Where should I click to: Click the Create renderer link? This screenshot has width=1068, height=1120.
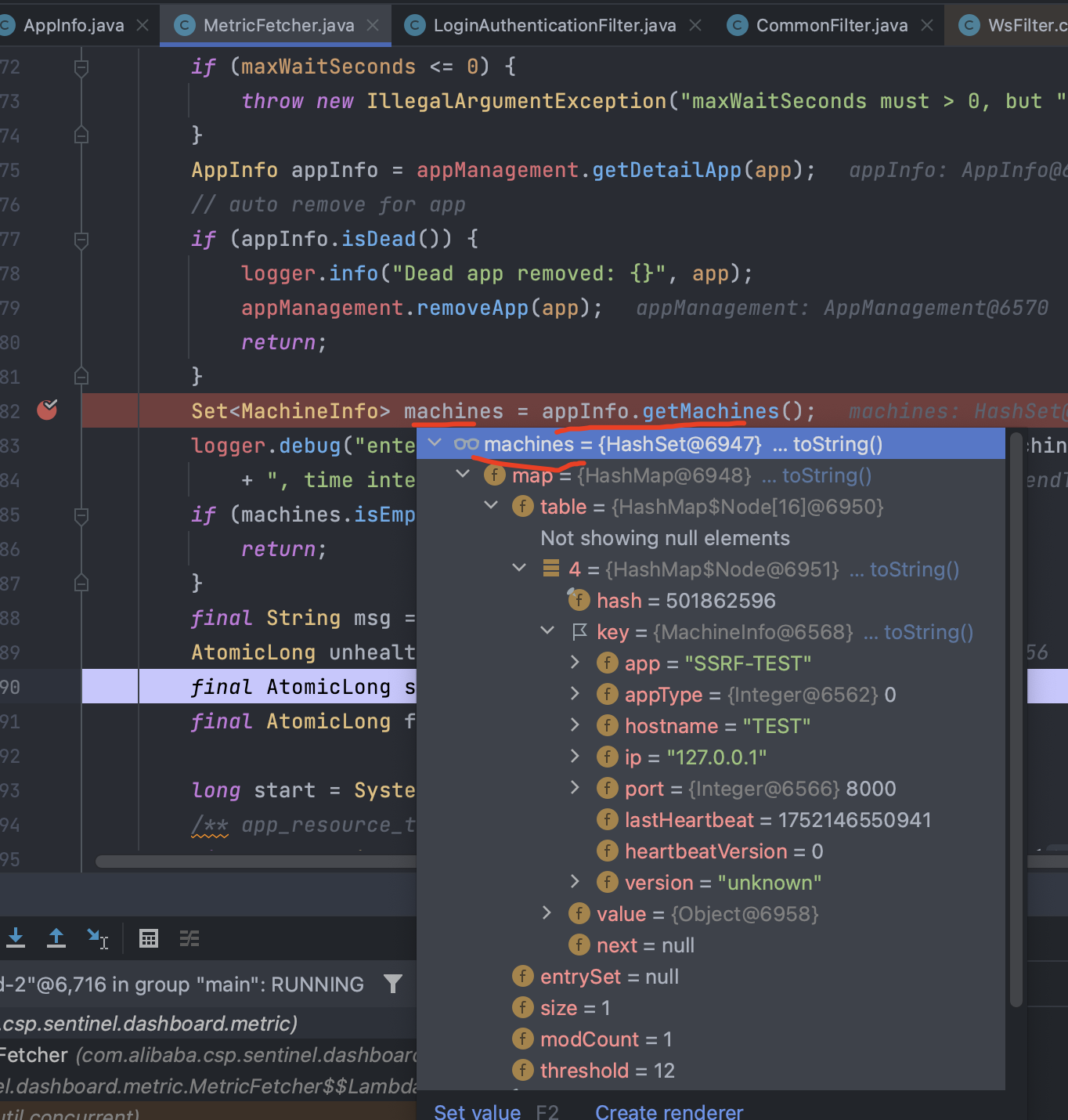[x=669, y=1111]
